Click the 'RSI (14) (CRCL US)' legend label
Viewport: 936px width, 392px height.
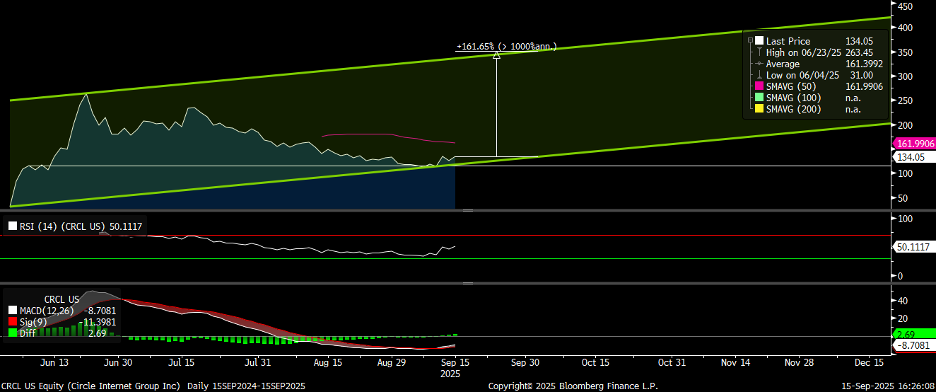pyautogui.click(x=63, y=226)
